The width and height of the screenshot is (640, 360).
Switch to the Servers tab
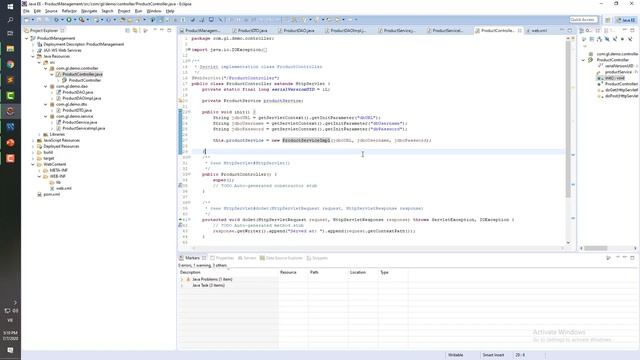point(247,258)
